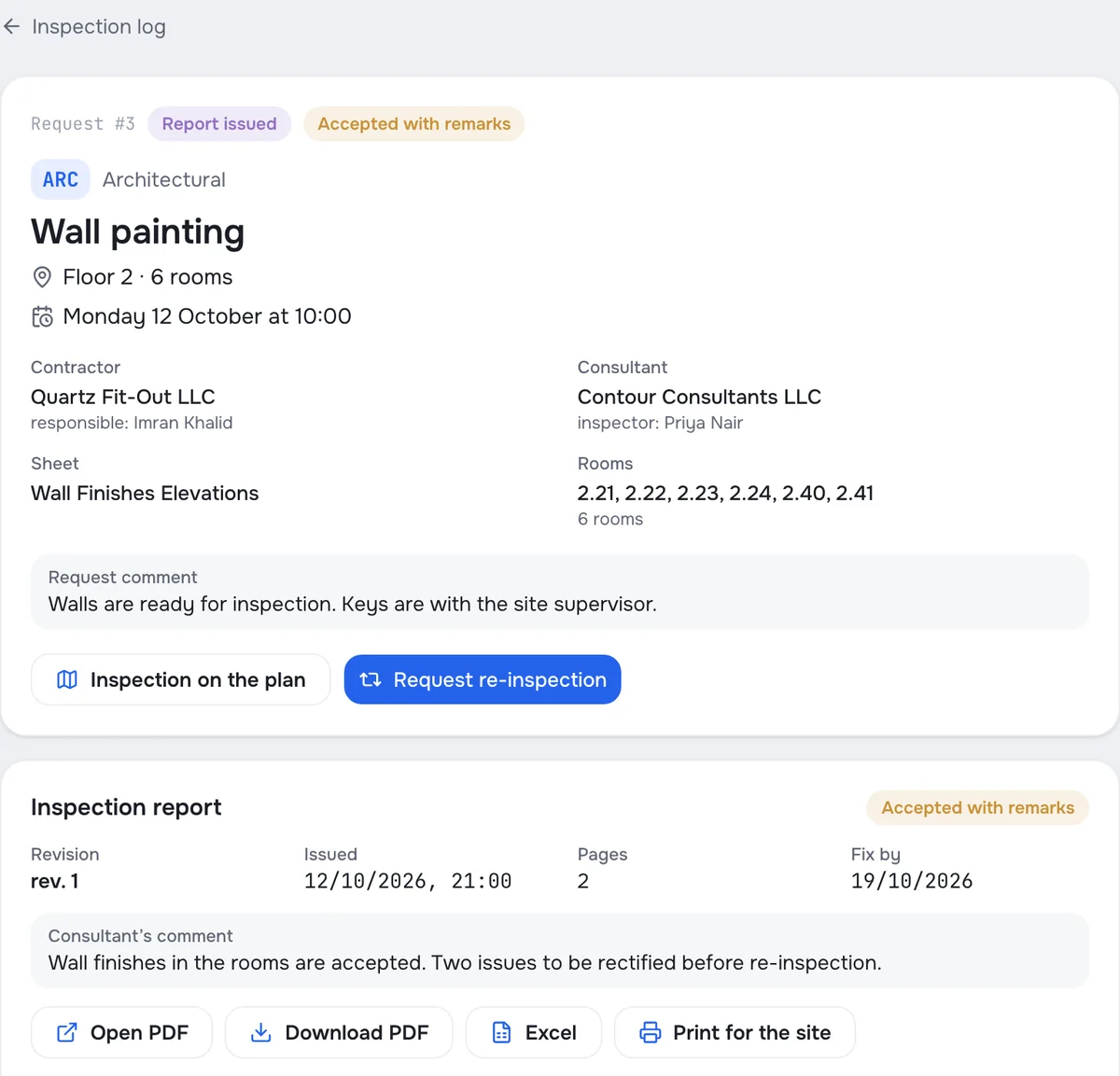Screen dimensions: 1120x1076
Task: Export the report to Excel
Action: [x=534, y=1032]
